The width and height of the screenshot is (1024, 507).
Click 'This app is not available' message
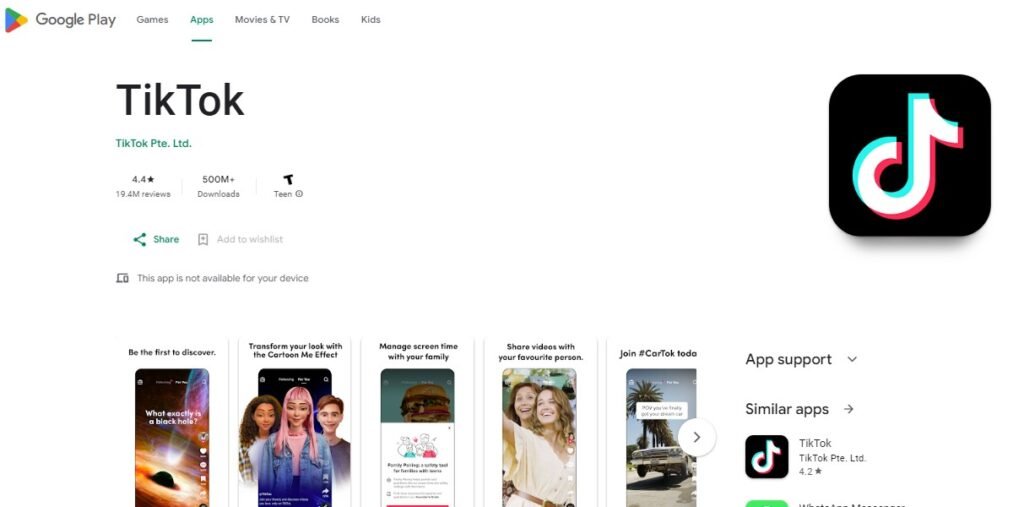coord(223,278)
